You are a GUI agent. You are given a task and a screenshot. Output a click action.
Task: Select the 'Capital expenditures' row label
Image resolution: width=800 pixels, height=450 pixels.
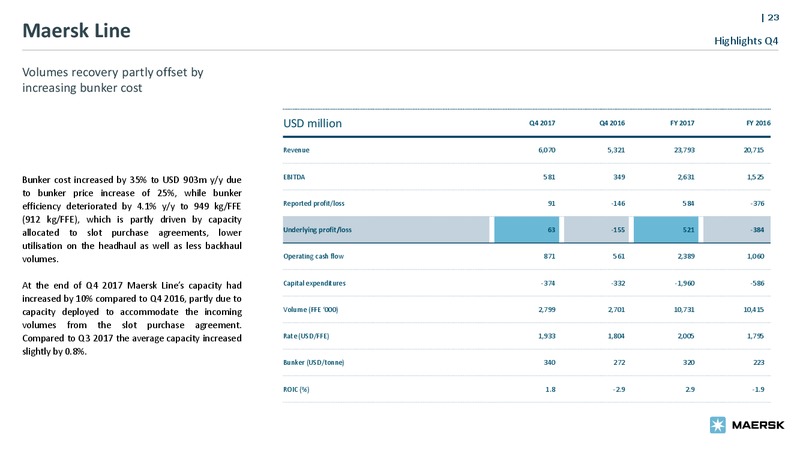(x=314, y=283)
